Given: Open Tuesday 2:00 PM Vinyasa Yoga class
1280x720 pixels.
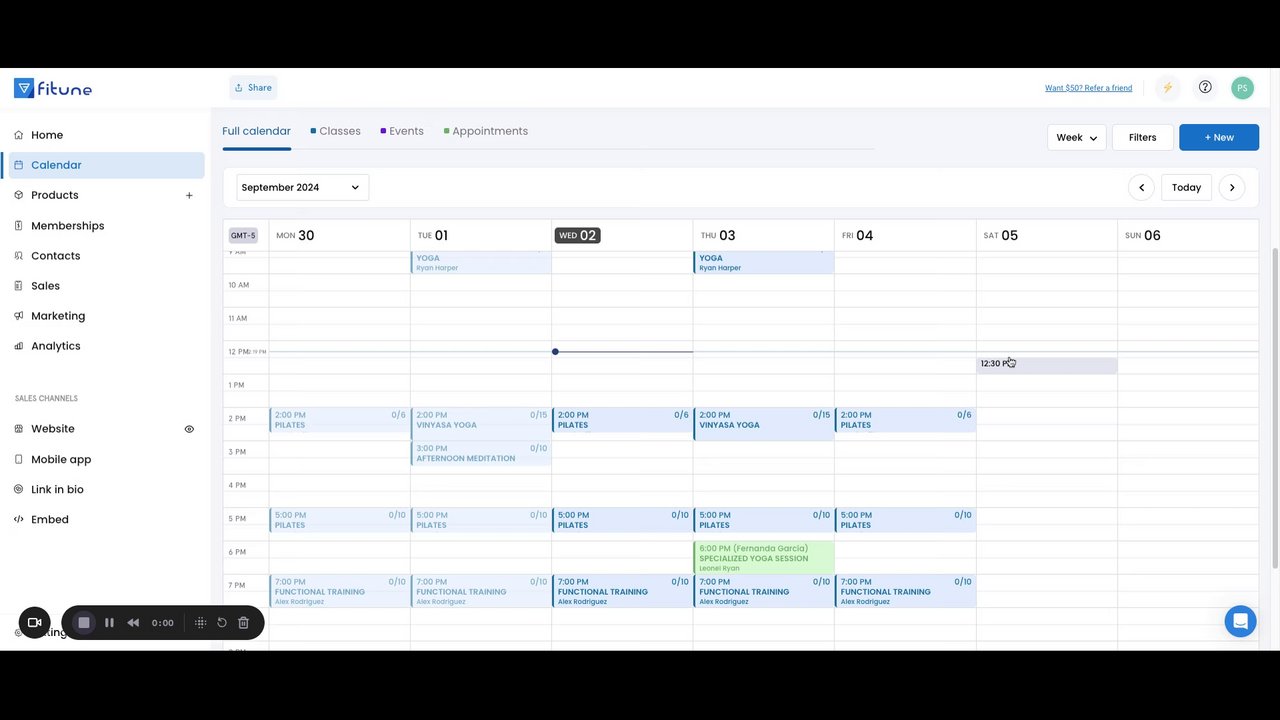Looking at the screenshot, I should click(481, 423).
